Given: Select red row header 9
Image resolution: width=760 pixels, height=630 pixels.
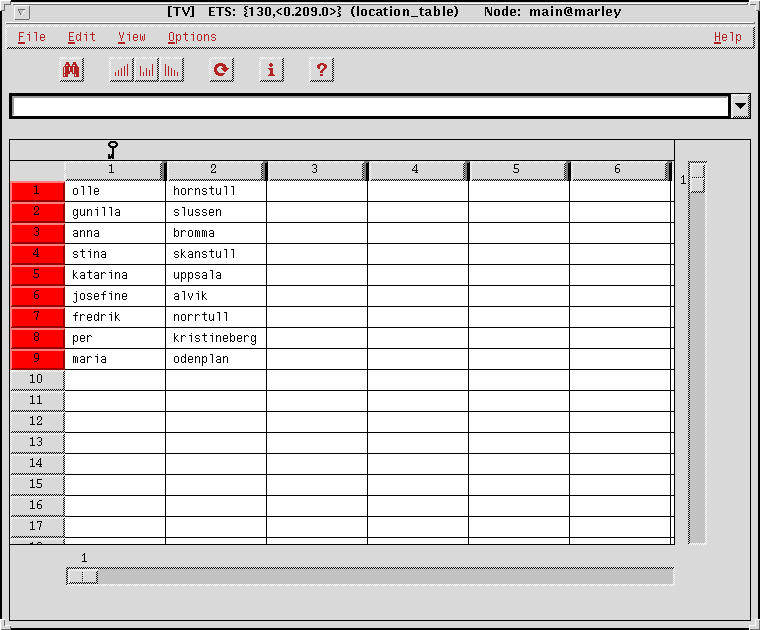Looking at the screenshot, I should (x=37, y=359).
